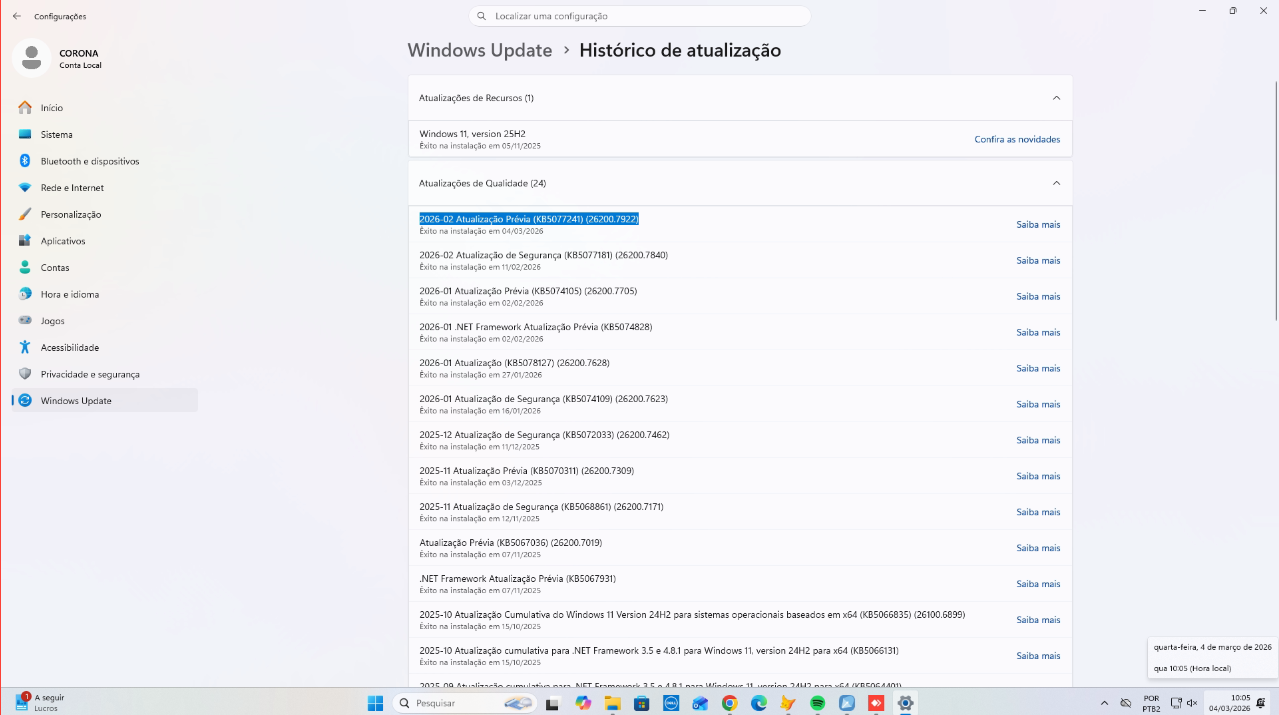Launch Google Chrome from the taskbar
The width and height of the screenshot is (1279, 715).
tap(729, 703)
